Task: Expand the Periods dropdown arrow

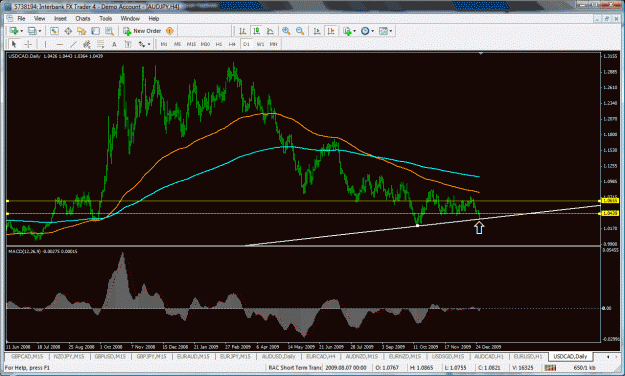Action: (x=373, y=31)
